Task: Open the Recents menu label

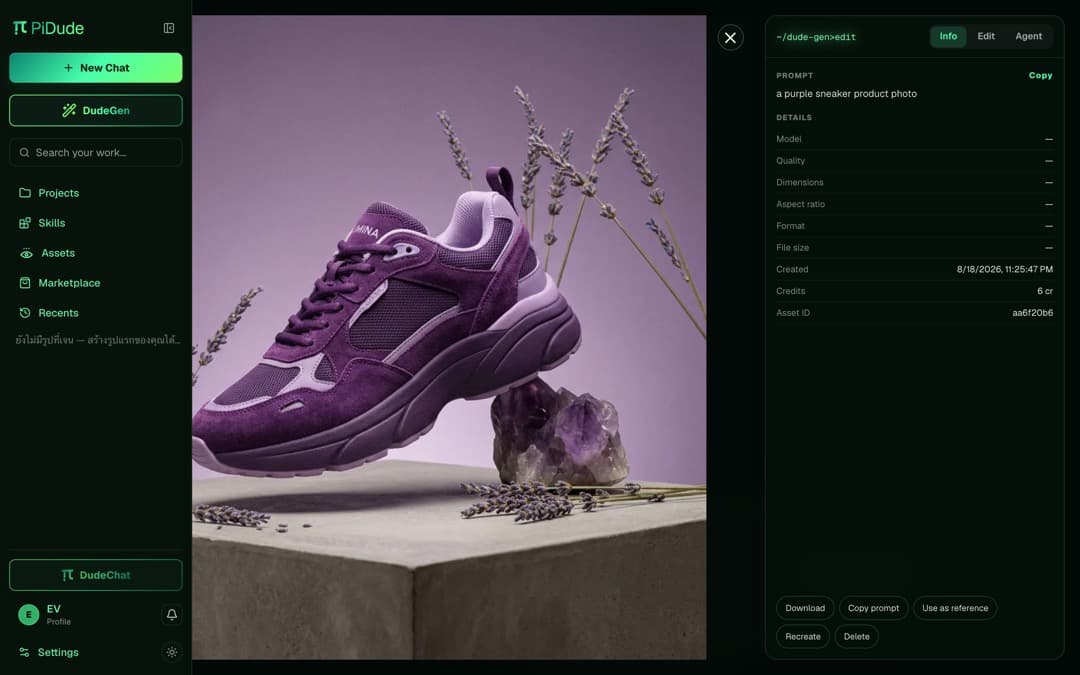Action: 59,313
